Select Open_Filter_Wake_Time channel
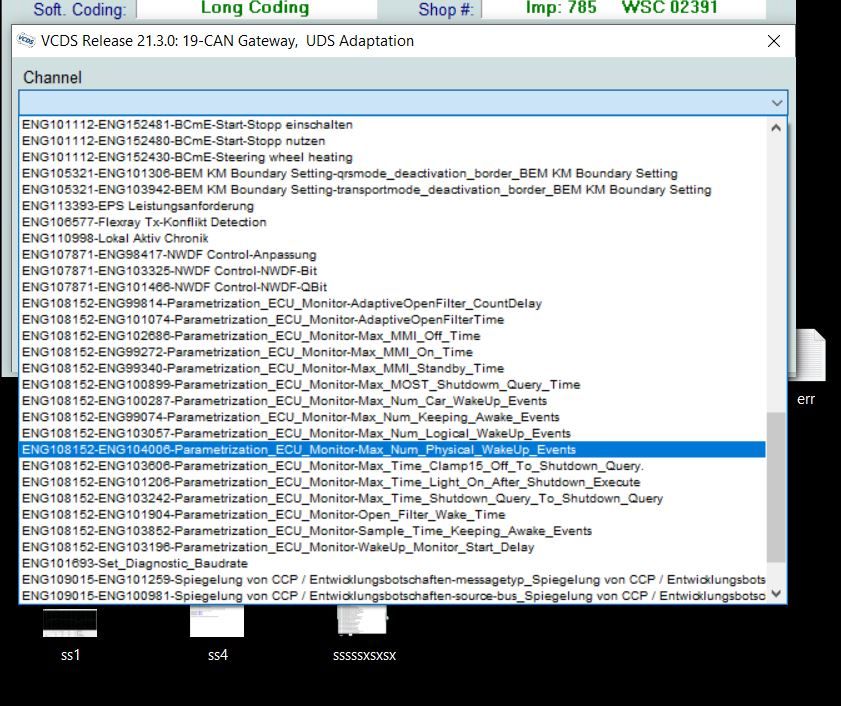841x706 pixels. point(392,514)
